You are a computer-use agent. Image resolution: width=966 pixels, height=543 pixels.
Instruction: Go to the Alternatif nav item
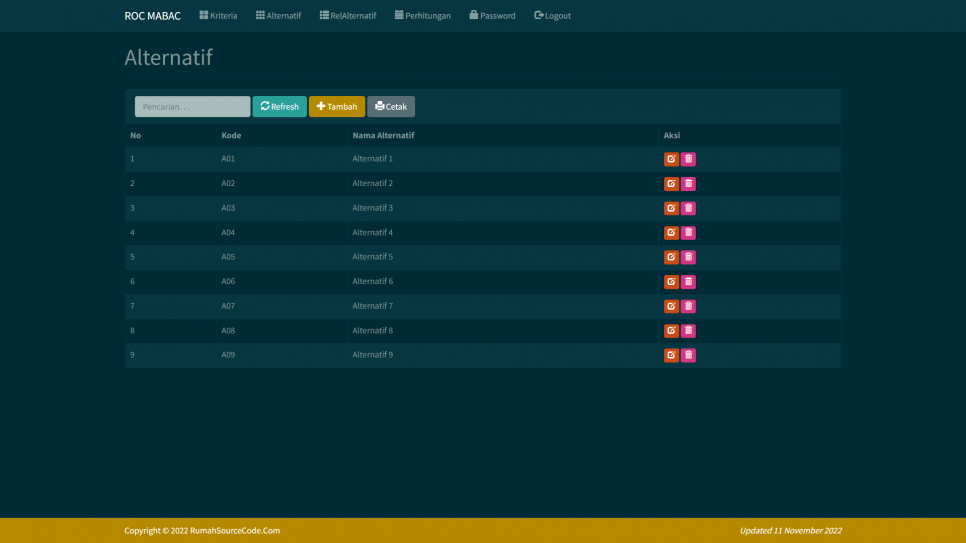click(x=278, y=15)
